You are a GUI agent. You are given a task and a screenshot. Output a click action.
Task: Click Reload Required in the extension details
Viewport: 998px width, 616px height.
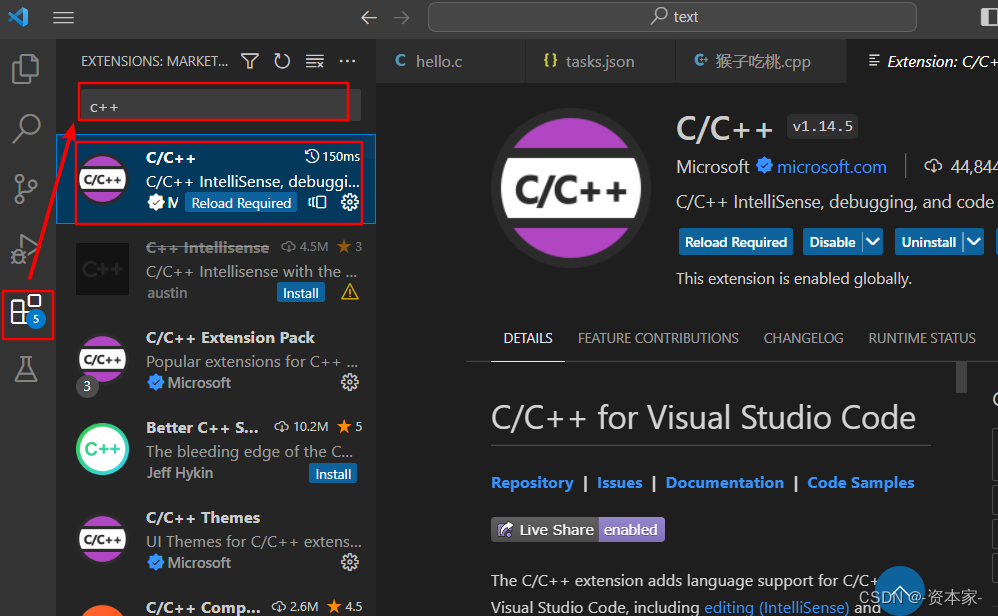736,242
